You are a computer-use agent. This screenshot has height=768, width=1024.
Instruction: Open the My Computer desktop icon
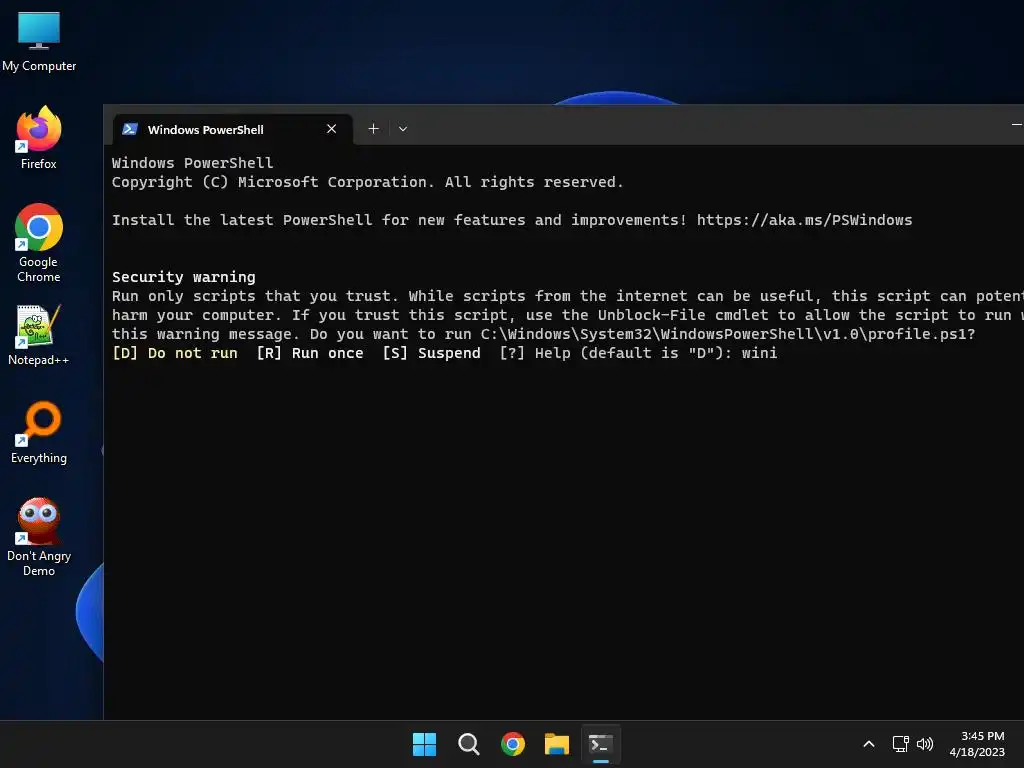(x=39, y=42)
